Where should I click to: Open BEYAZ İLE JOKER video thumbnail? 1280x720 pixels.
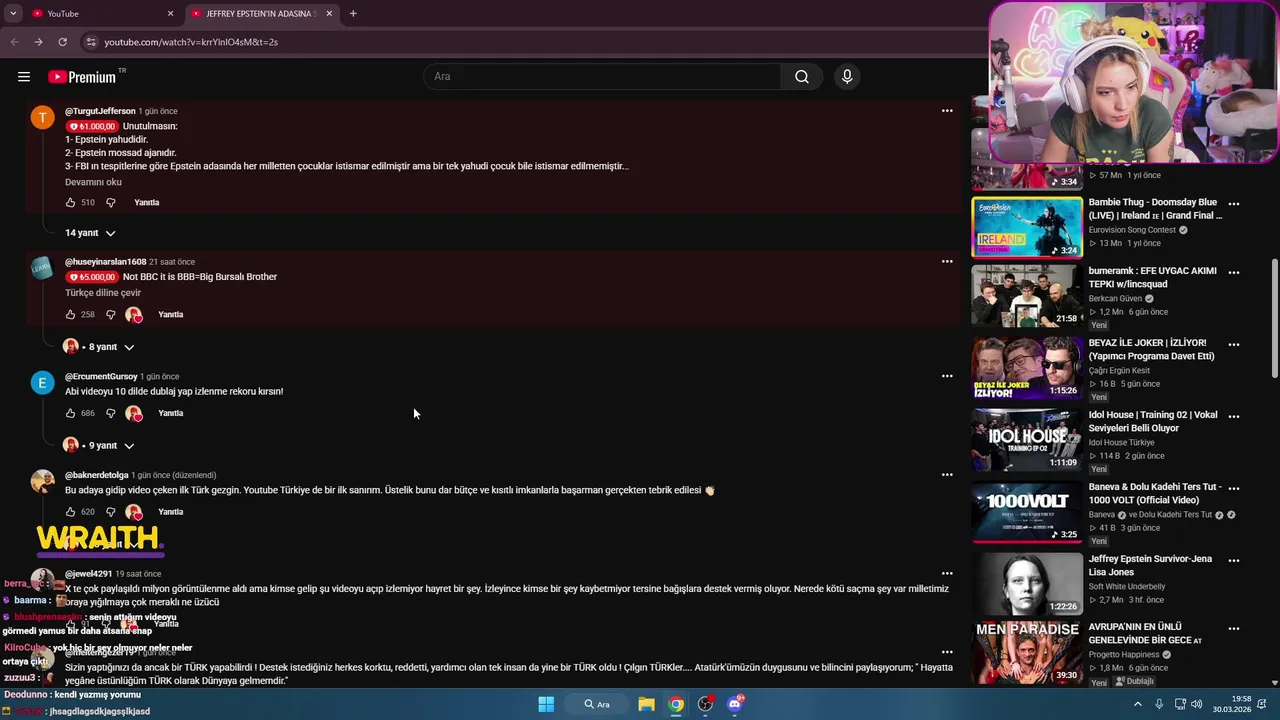pos(1027,368)
